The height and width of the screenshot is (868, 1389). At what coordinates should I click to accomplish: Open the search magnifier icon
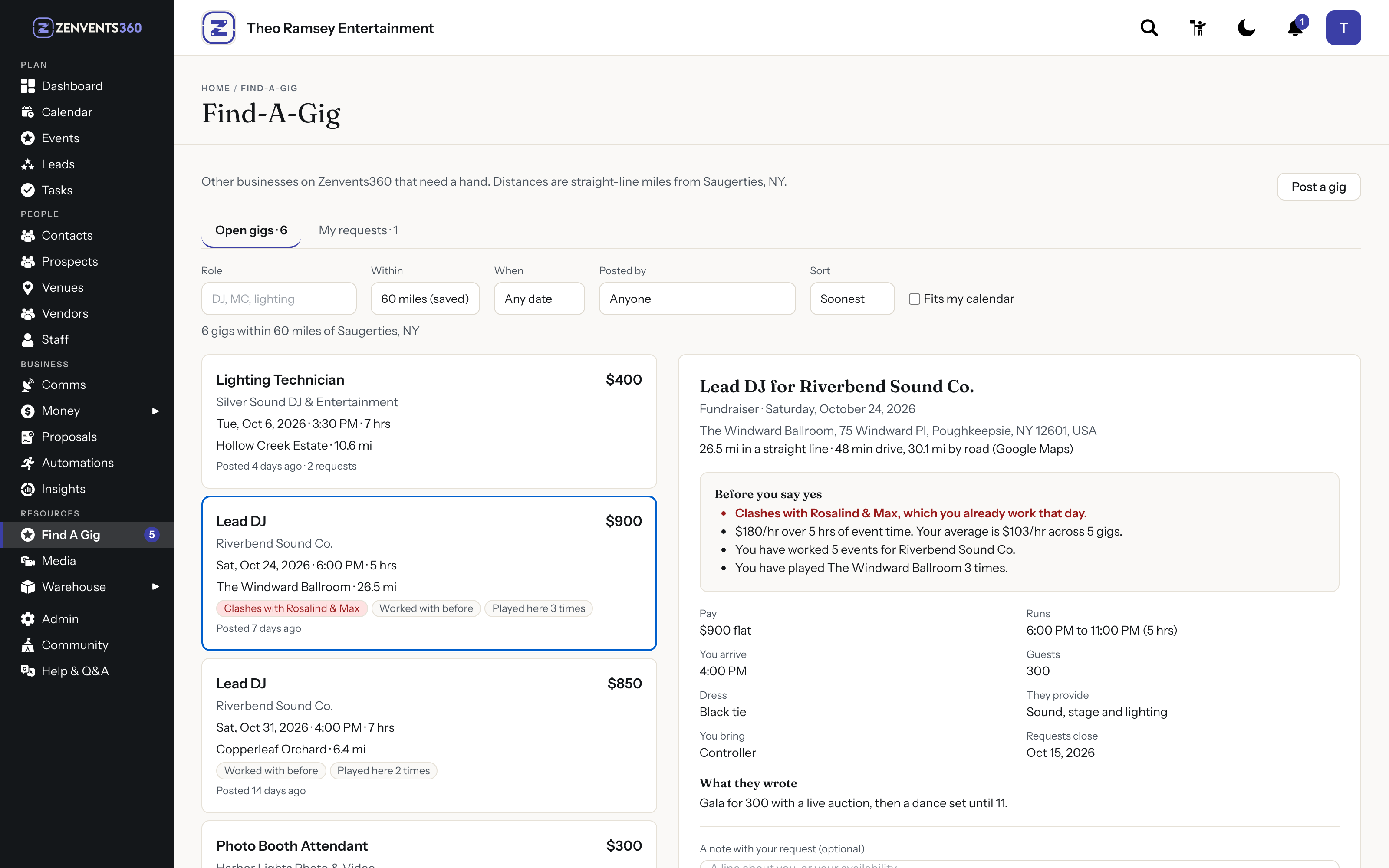pos(1149,27)
